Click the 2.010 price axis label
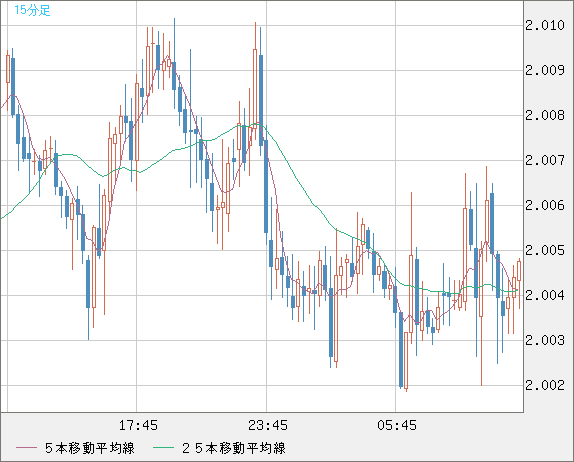The width and height of the screenshot is (574, 462). (x=545, y=26)
